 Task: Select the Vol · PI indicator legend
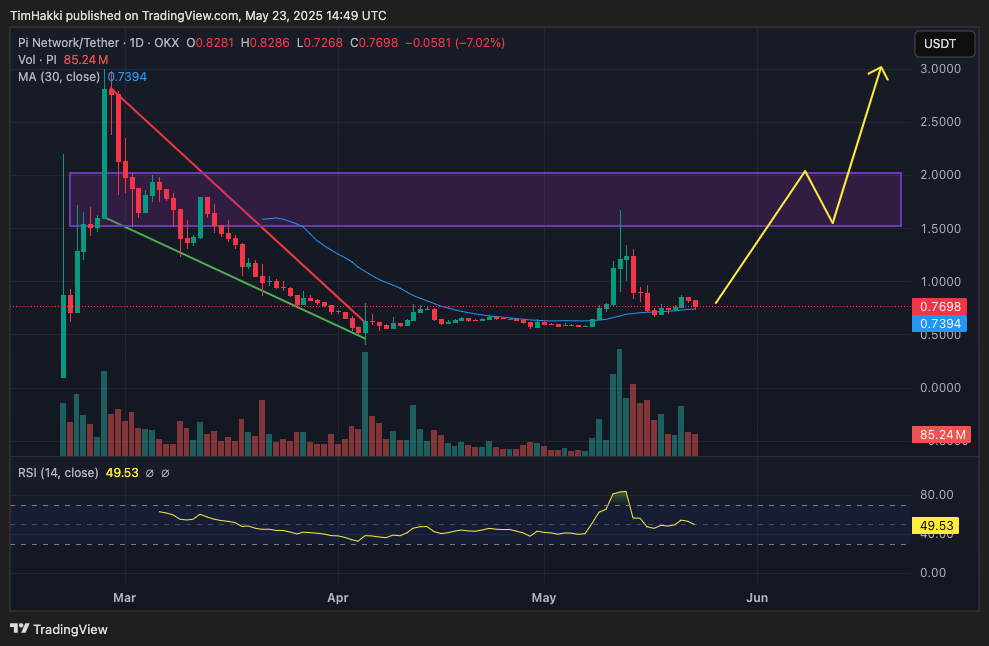pos(39,60)
